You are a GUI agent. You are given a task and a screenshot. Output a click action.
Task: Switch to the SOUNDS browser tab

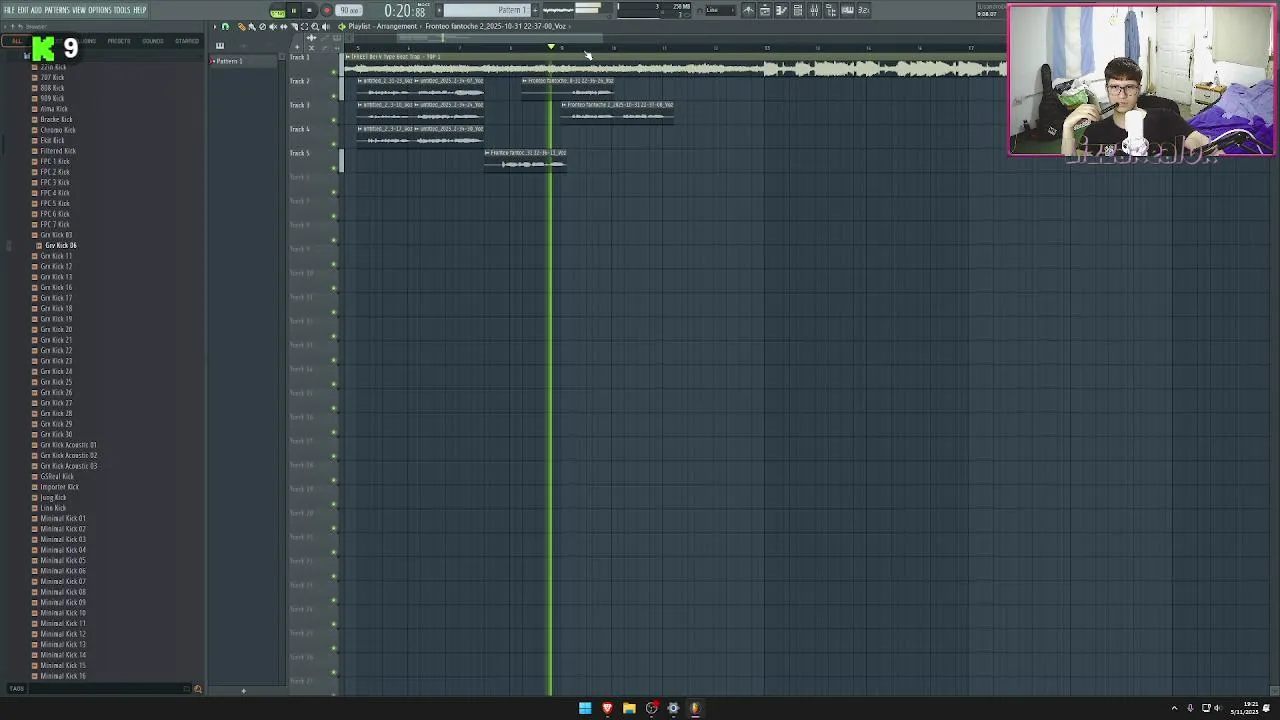(153, 41)
